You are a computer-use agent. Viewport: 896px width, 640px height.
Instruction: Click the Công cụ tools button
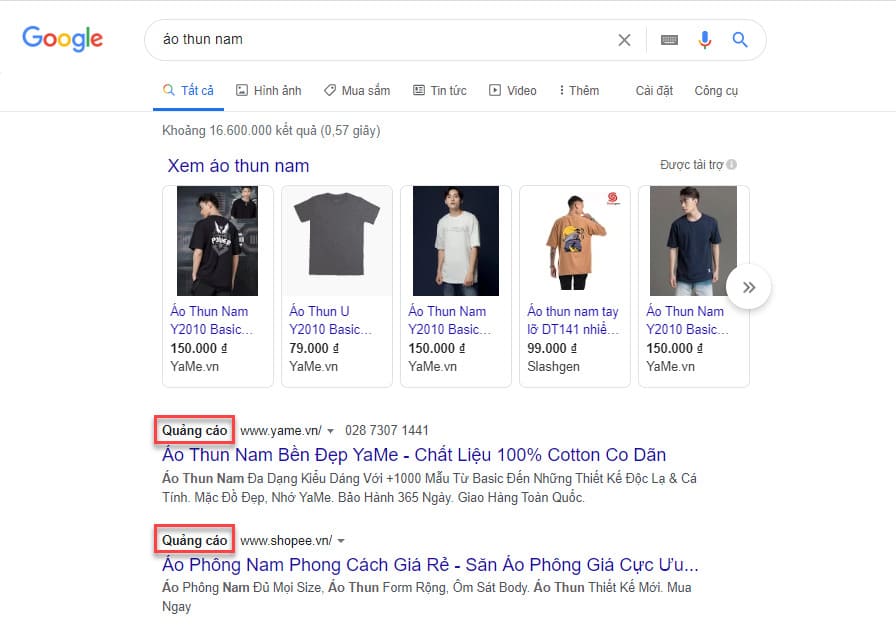716,89
